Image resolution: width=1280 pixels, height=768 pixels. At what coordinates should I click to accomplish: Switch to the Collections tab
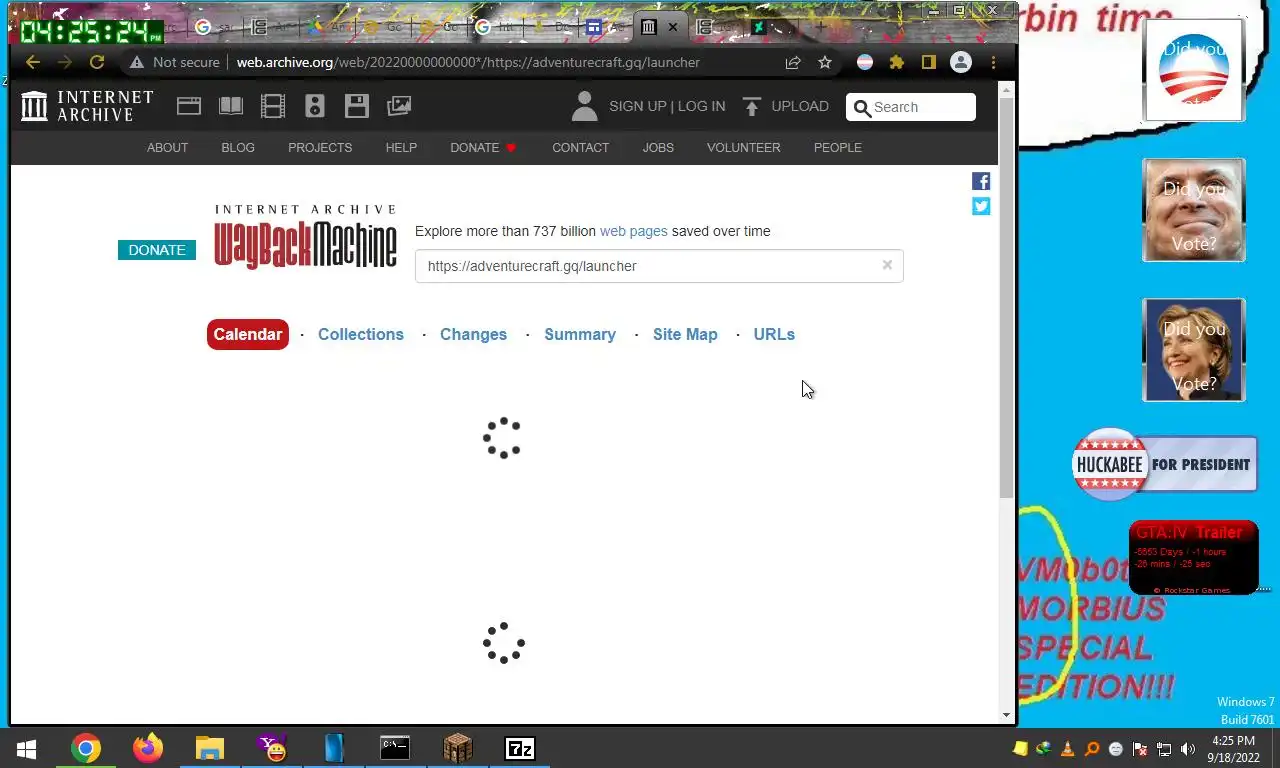pyautogui.click(x=361, y=334)
